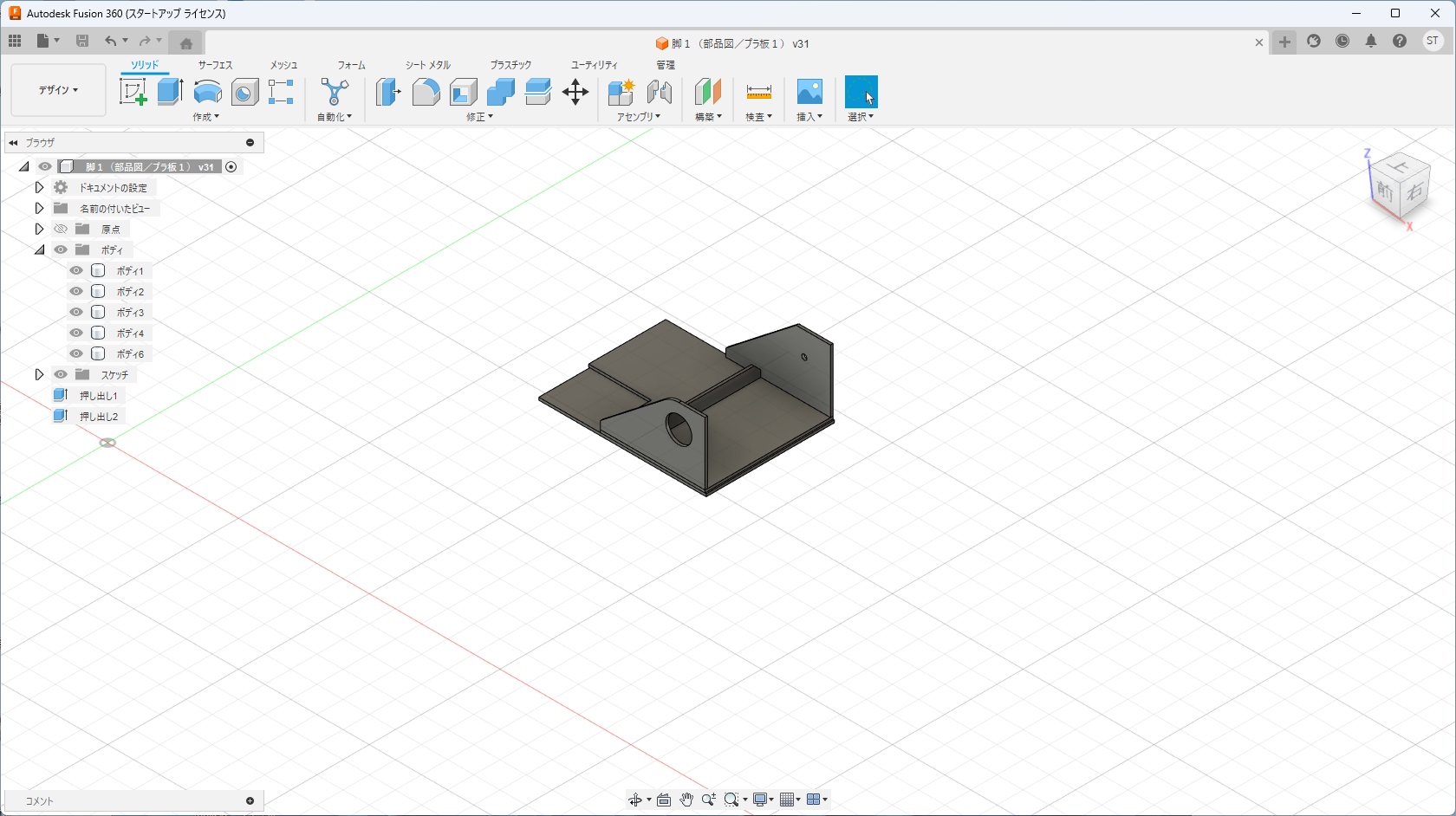Open the 作成 dropdown menu
The image size is (1456, 816).
[x=205, y=117]
